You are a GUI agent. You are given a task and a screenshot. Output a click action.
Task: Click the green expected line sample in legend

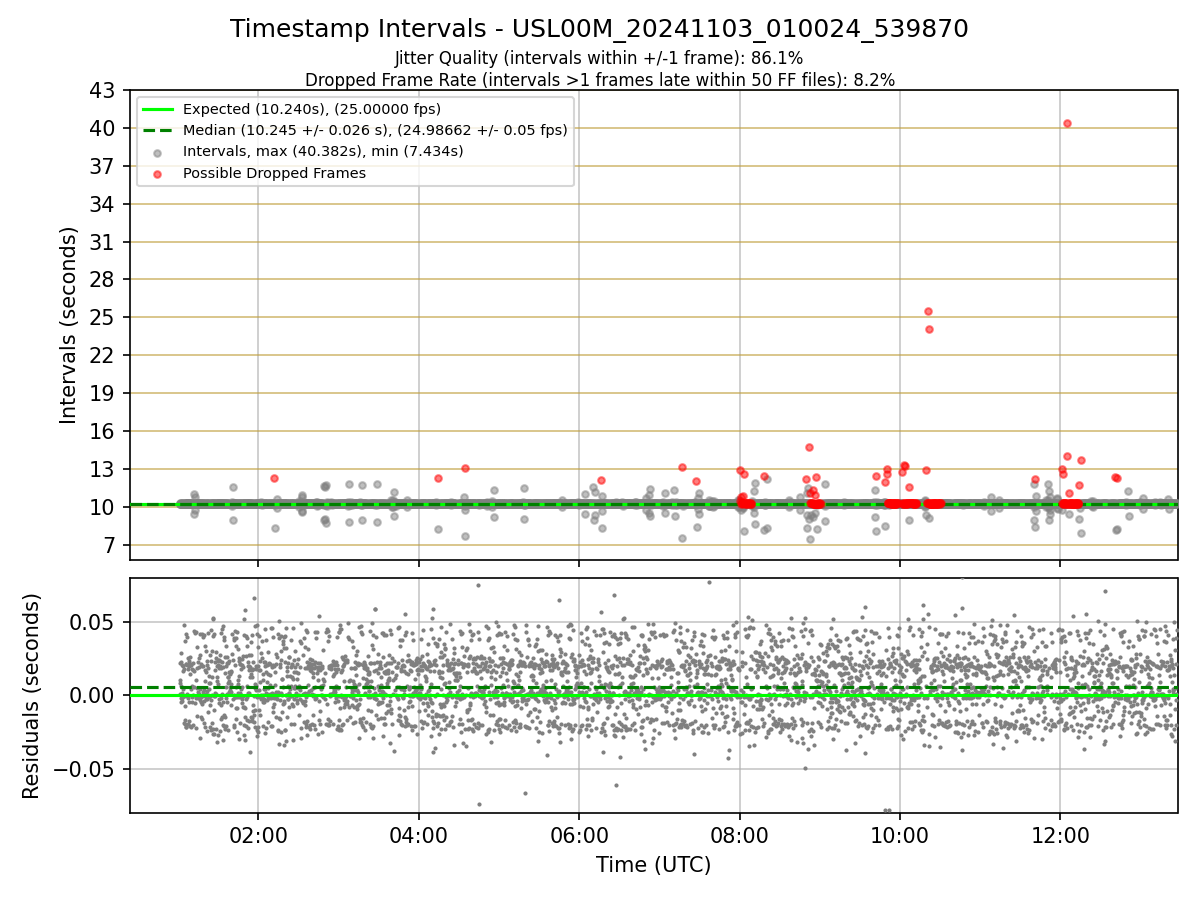pyautogui.click(x=158, y=109)
